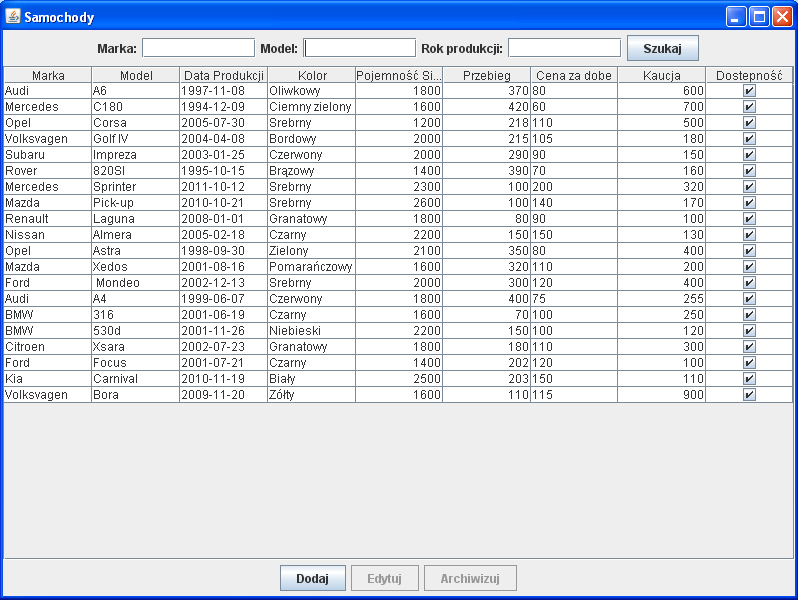Click the Archiwizuj button

pos(470,578)
